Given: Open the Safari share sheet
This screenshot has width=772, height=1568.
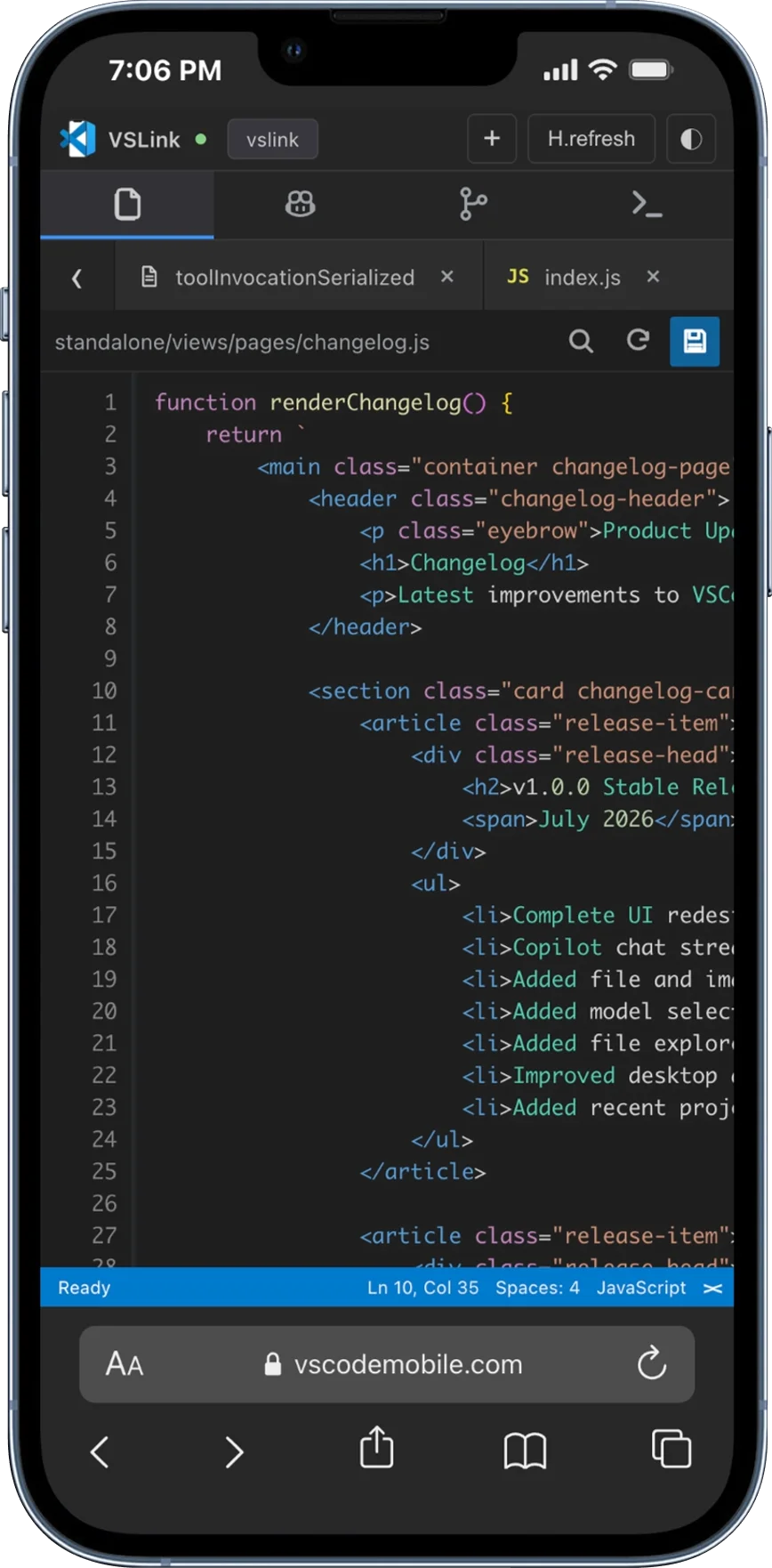Looking at the screenshot, I should (x=376, y=1447).
